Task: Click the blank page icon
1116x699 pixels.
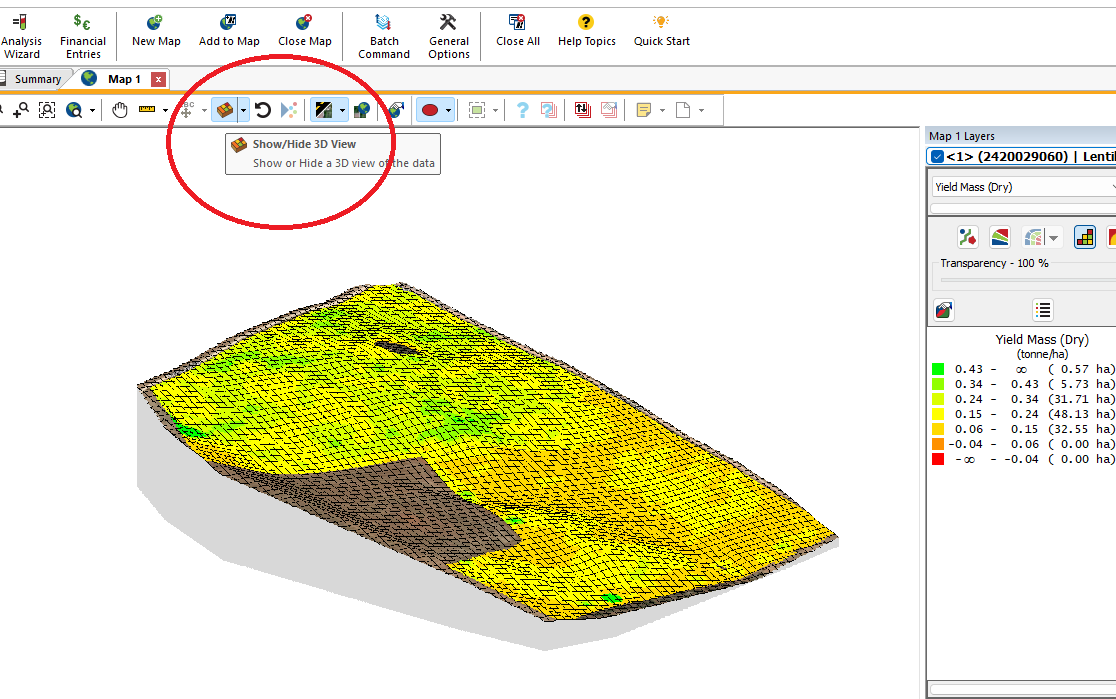Action: pos(683,110)
